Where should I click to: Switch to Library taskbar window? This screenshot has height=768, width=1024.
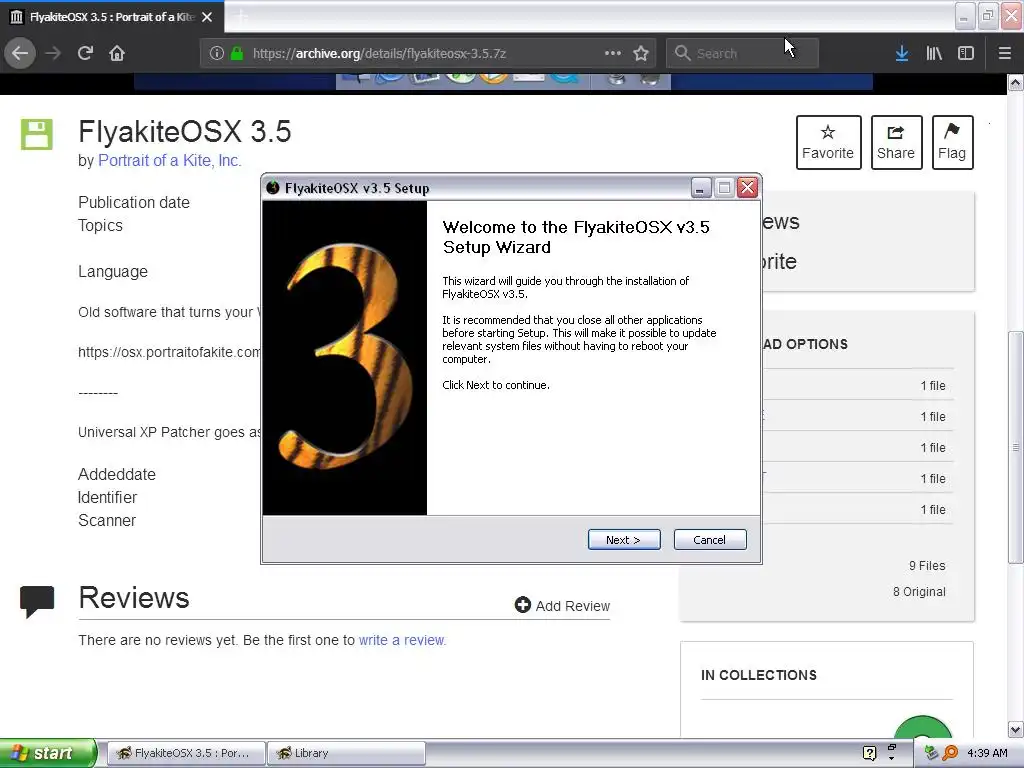[346, 753]
